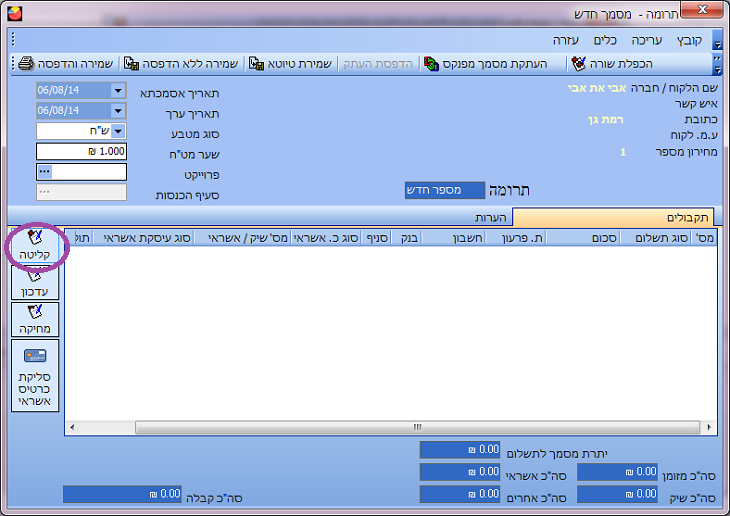Image resolution: width=730 pixels, height=516 pixels.
Task: Click the מחיקה (delete) icon button
Action: tap(35, 319)
